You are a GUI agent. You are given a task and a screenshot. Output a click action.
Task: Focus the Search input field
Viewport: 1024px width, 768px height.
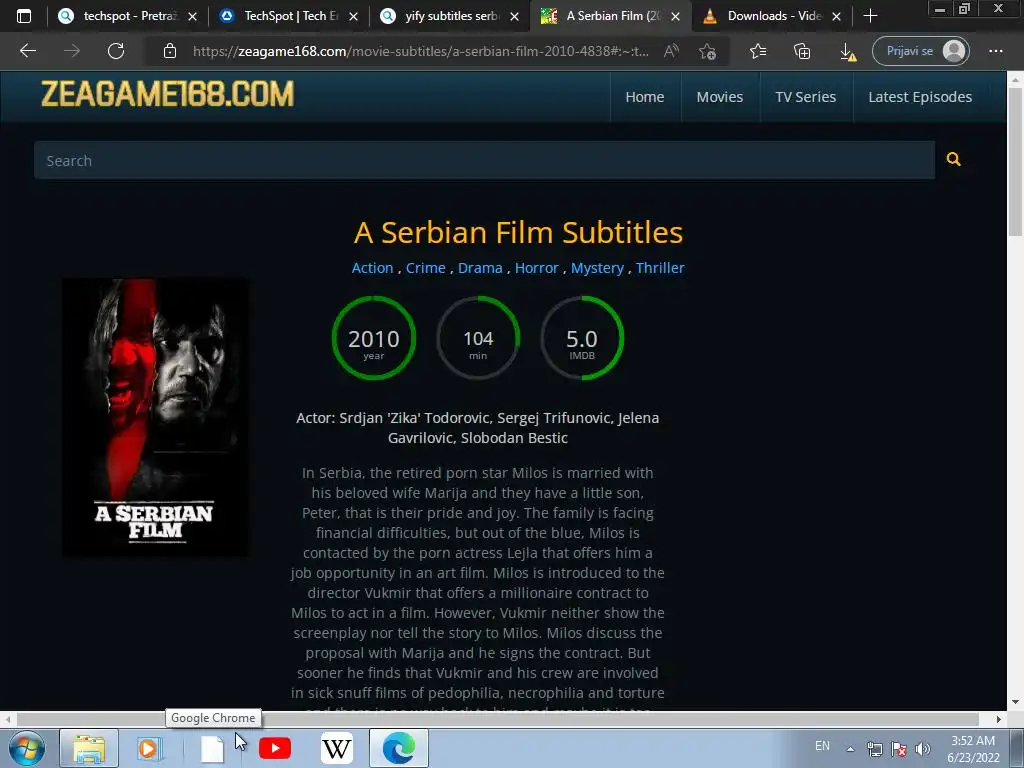pos(484,160)
